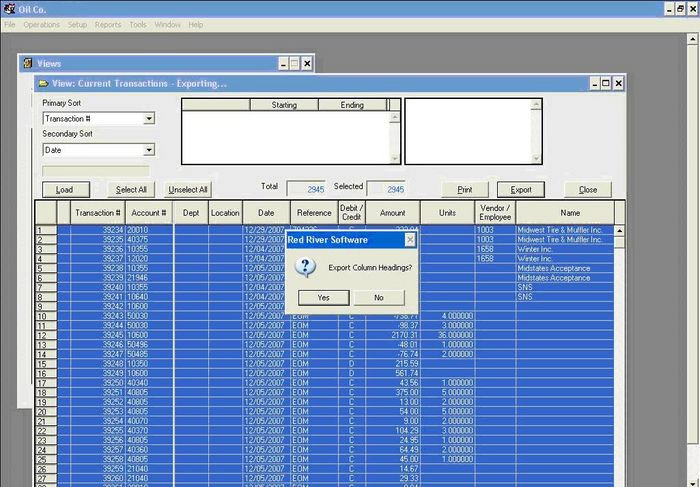
Task: Click the Oil Co. application icon
Action: coord(9,8)
